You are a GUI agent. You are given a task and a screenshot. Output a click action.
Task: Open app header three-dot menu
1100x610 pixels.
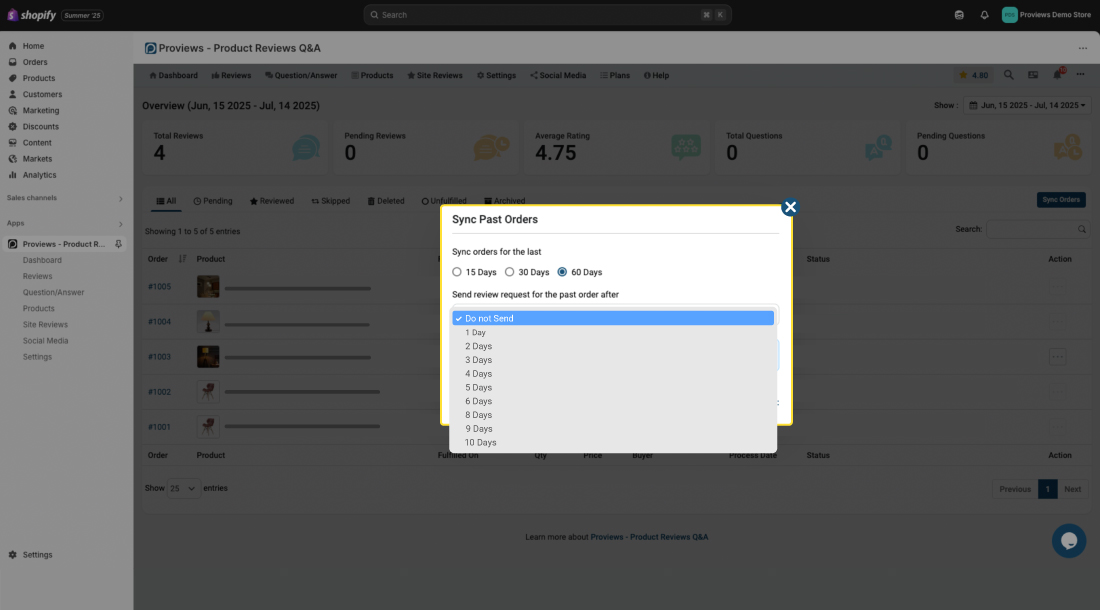pos(1080,74)
